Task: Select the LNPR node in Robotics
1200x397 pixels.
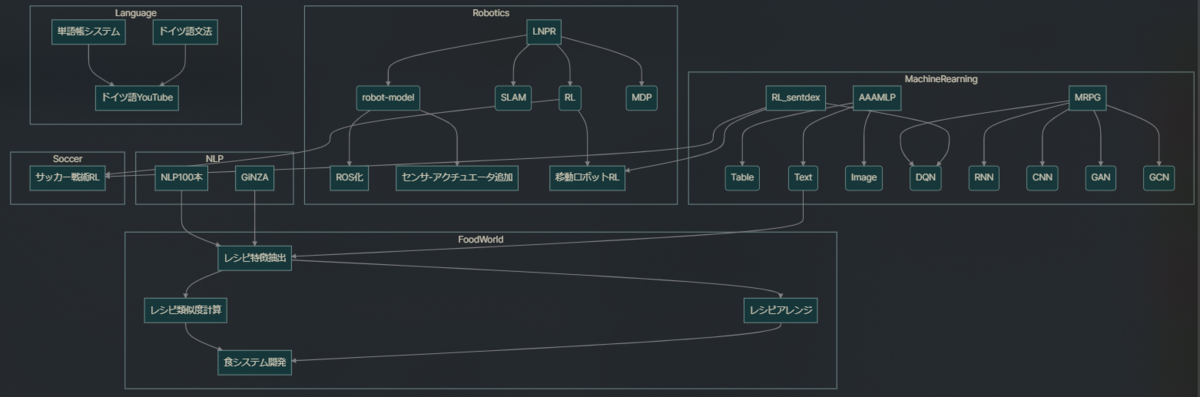Action: point(545,32)
